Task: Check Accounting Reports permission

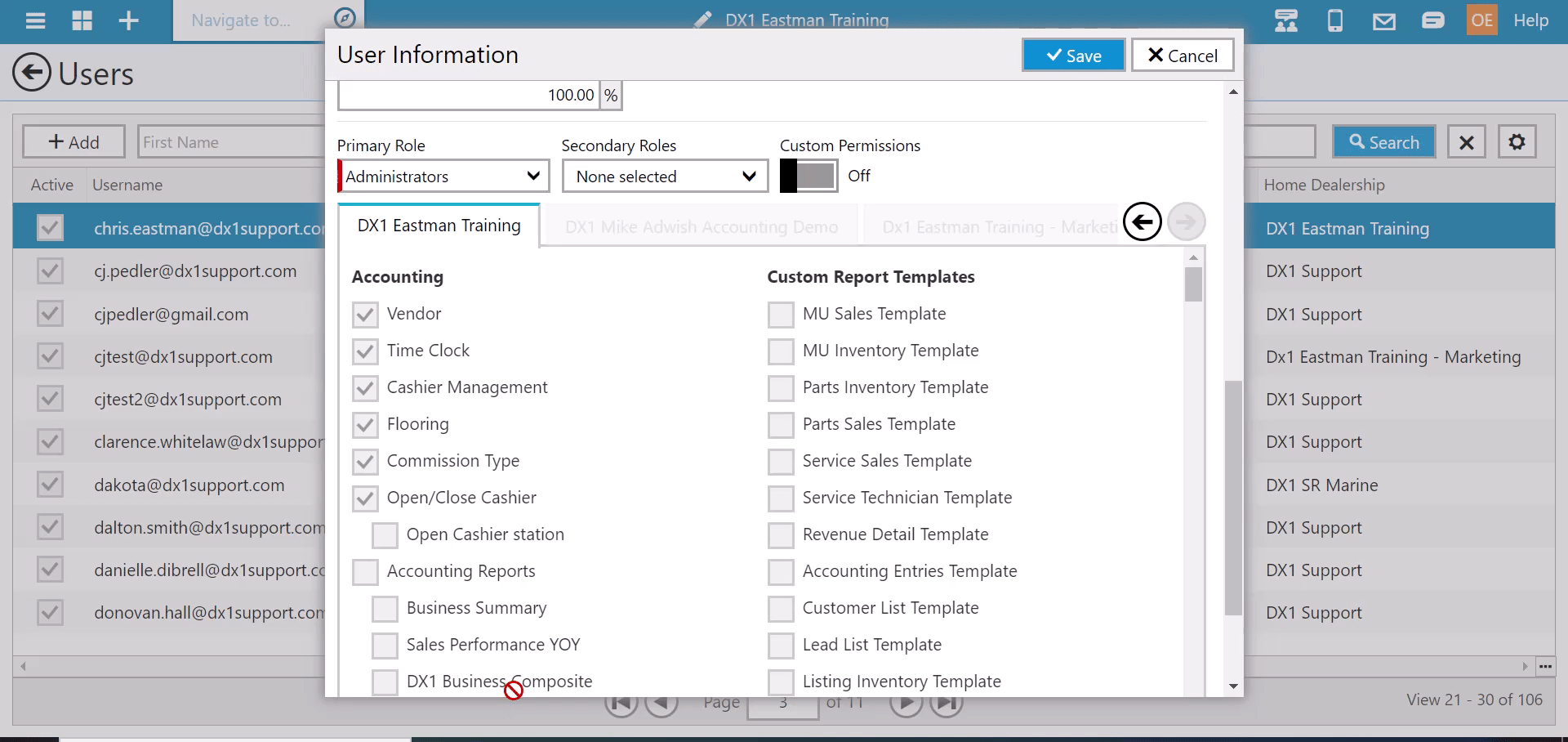Action: (365, 572)
